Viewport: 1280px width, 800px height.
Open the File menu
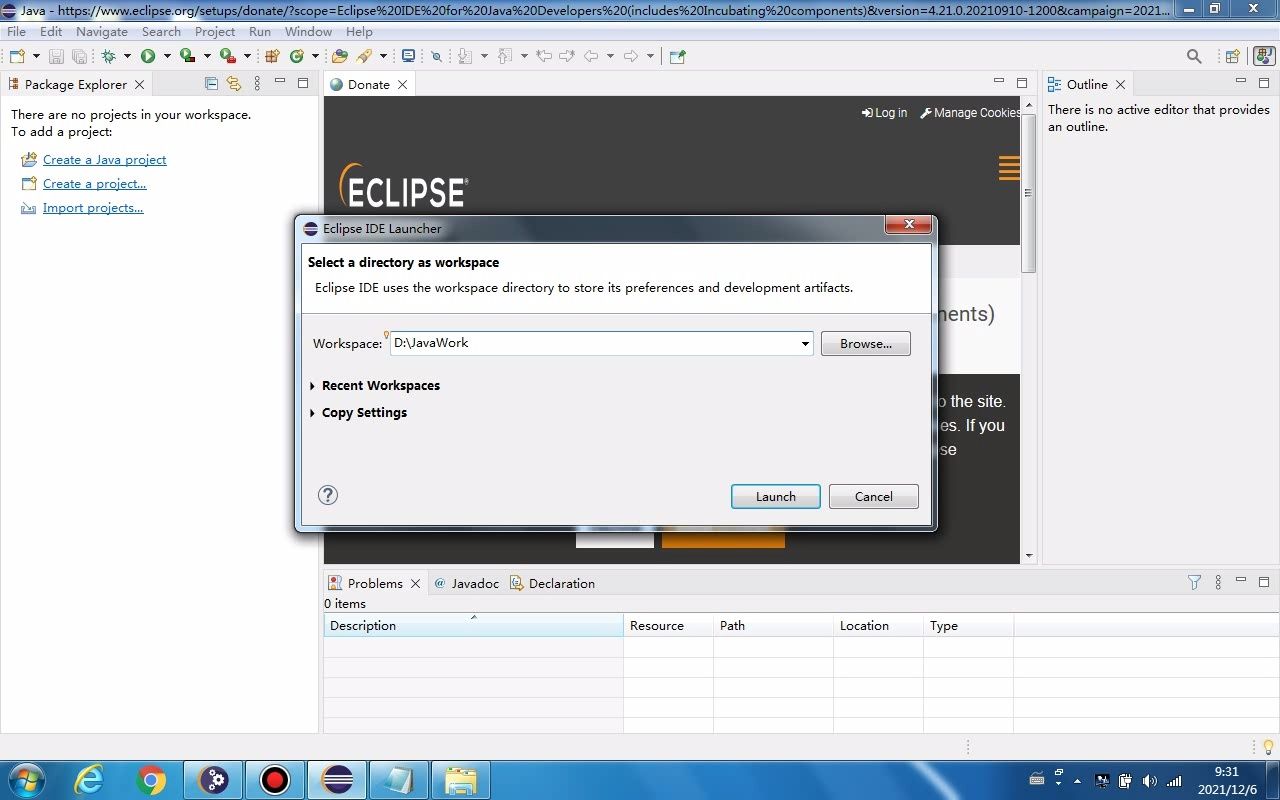click(16, 31)
